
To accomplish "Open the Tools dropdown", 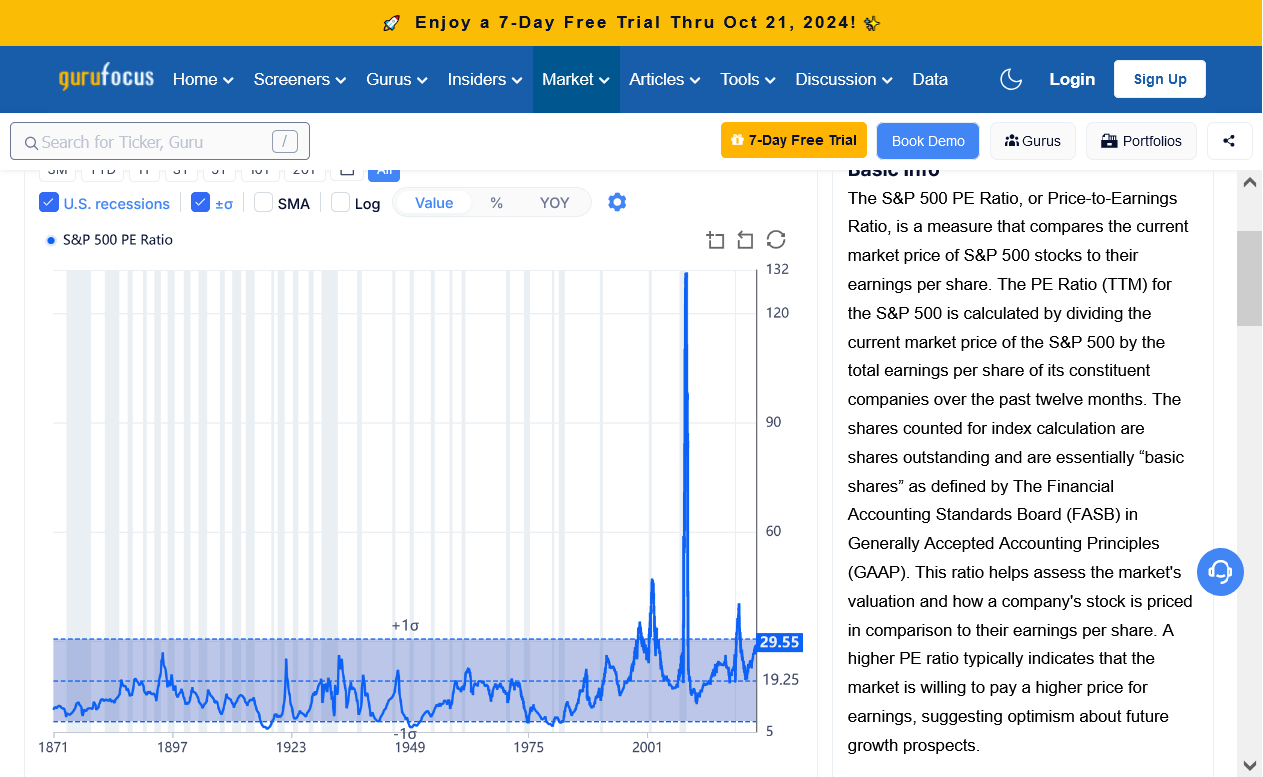I will pos(748,79).
